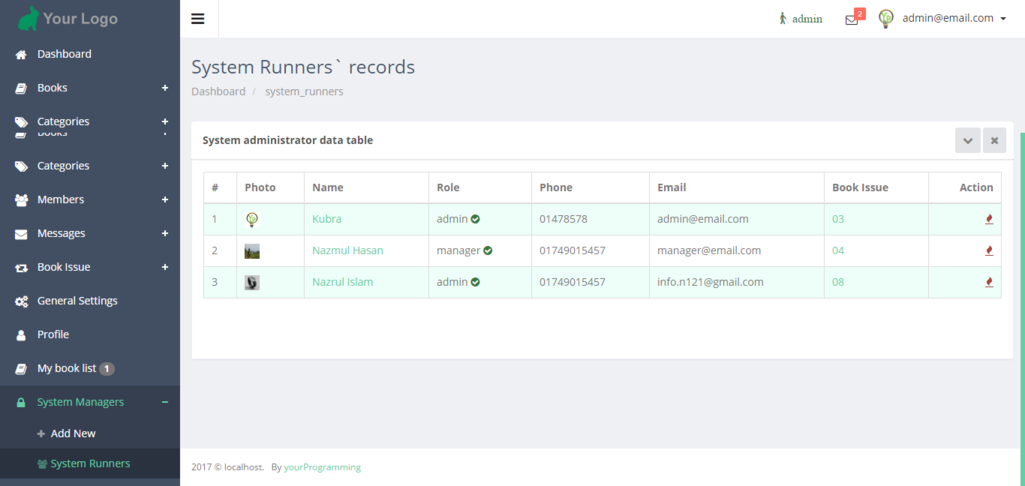Collapse the System Managers submenu

164,402
